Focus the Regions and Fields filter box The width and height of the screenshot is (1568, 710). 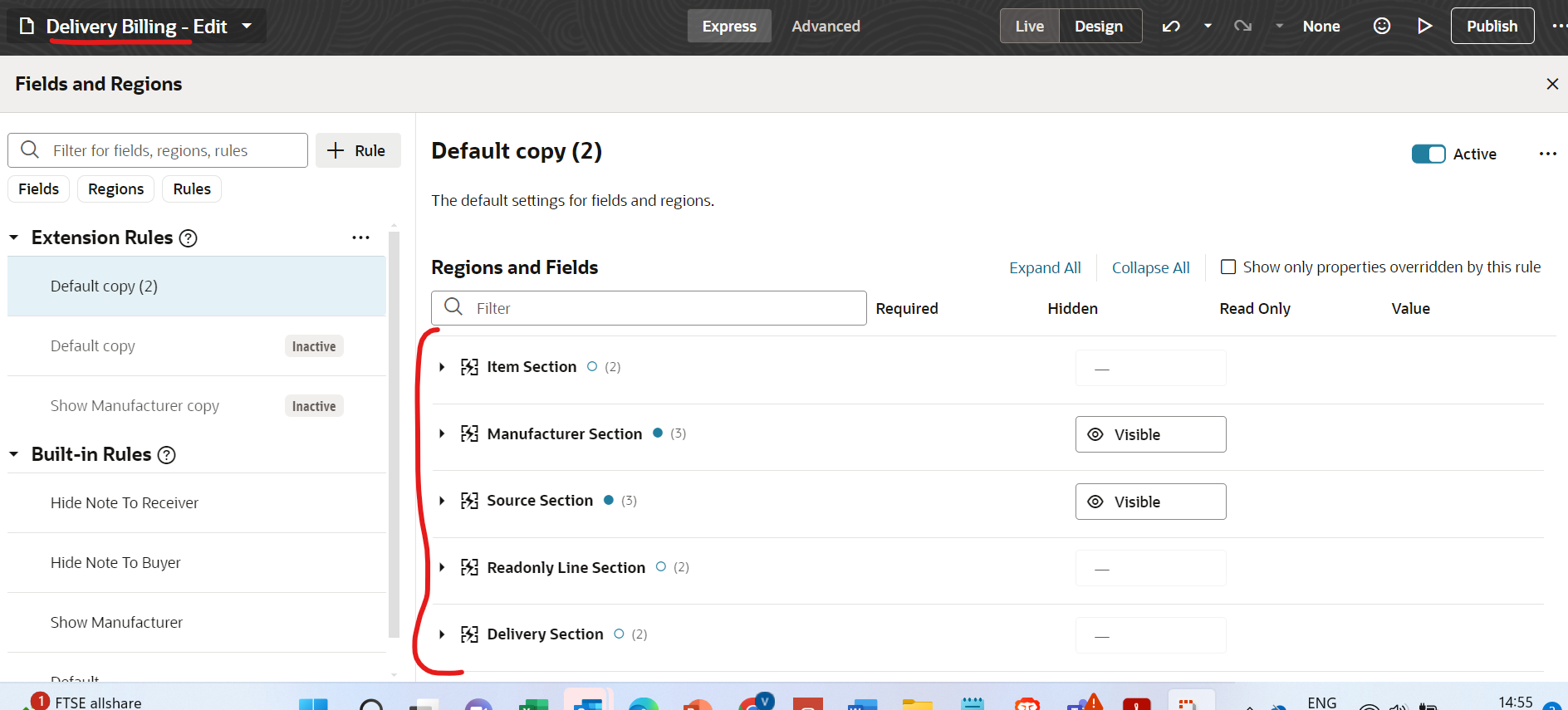coord(649,308)
